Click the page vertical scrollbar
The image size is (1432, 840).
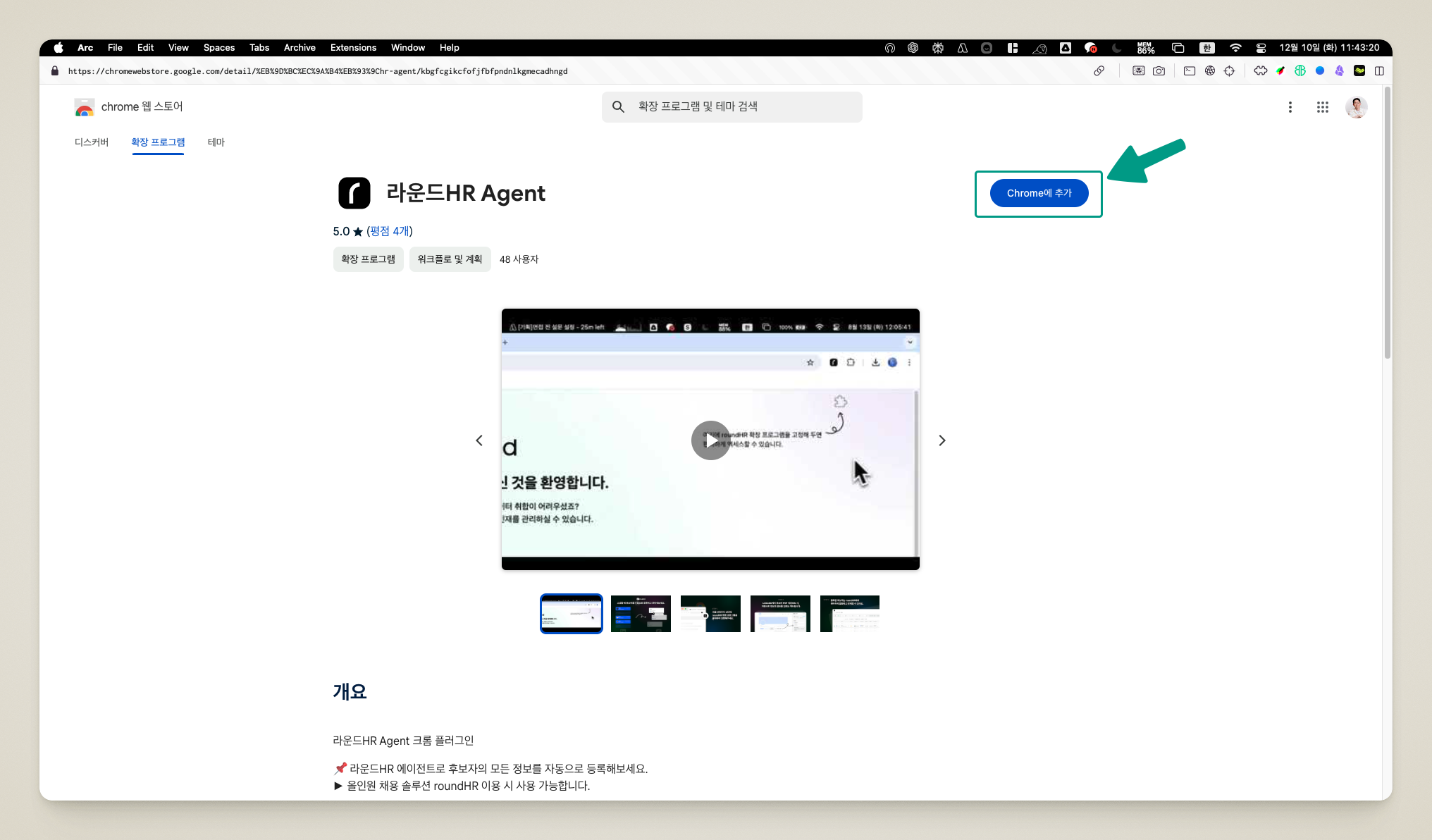(x=1387, y=223)
